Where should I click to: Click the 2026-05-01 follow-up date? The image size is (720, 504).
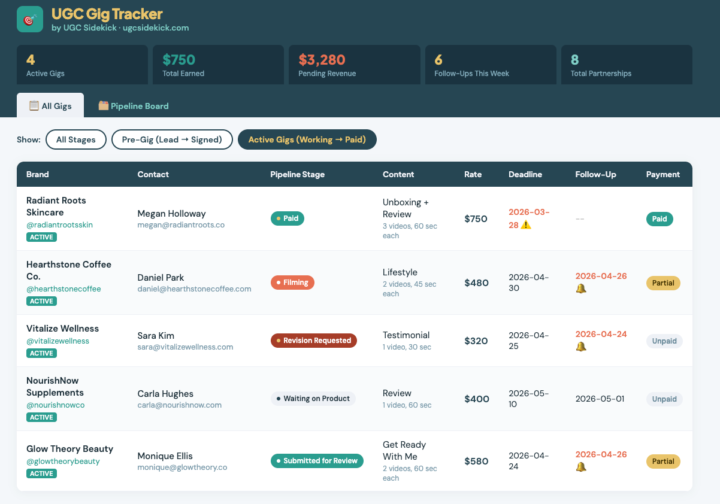pyautogui.click(x=600, y=399)
